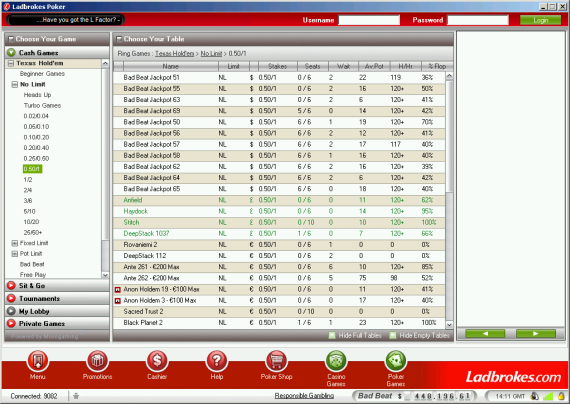Click the My Lobby gray arrow icon
The image size is (570, 404).
pos(11,311)
